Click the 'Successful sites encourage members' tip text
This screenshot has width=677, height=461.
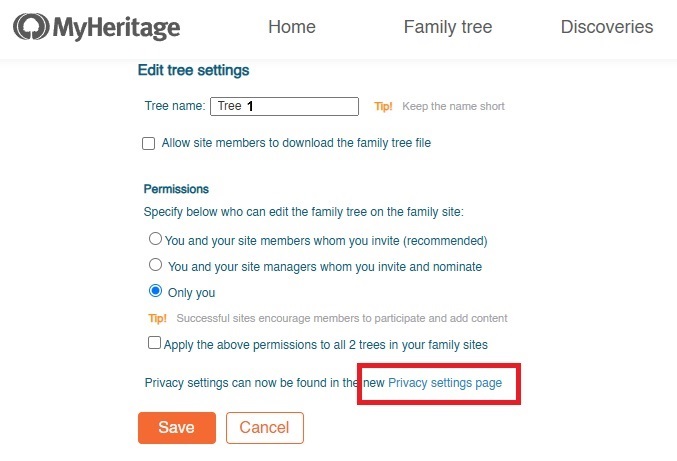pos(342,319)
